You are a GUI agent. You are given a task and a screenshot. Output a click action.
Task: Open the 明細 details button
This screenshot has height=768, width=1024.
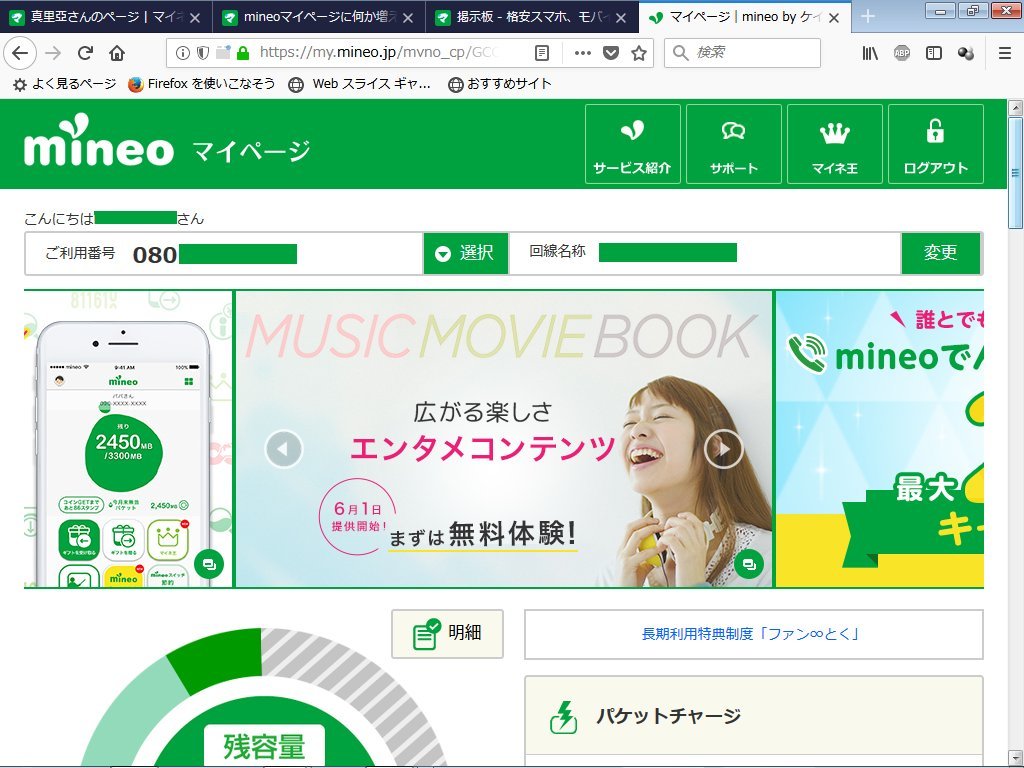pyautogui.click(x=447, y=634)
